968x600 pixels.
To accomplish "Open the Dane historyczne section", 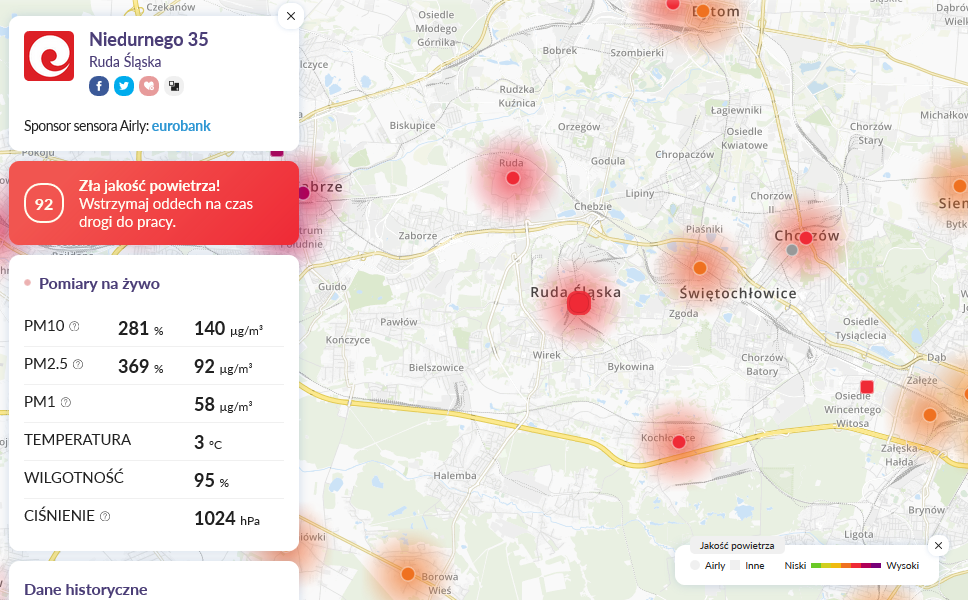I will 86,589.
